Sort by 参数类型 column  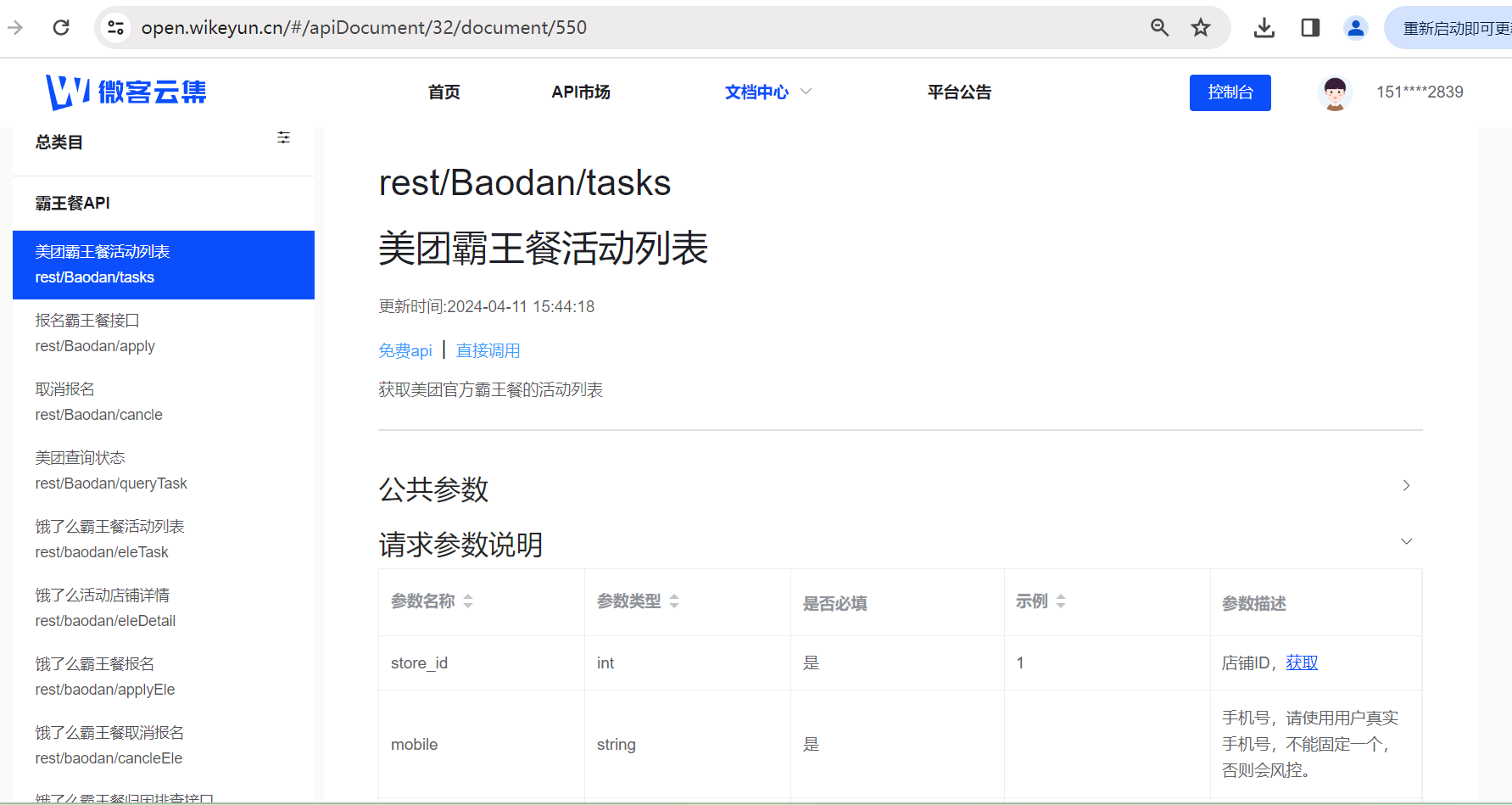(x=674, y=601)
